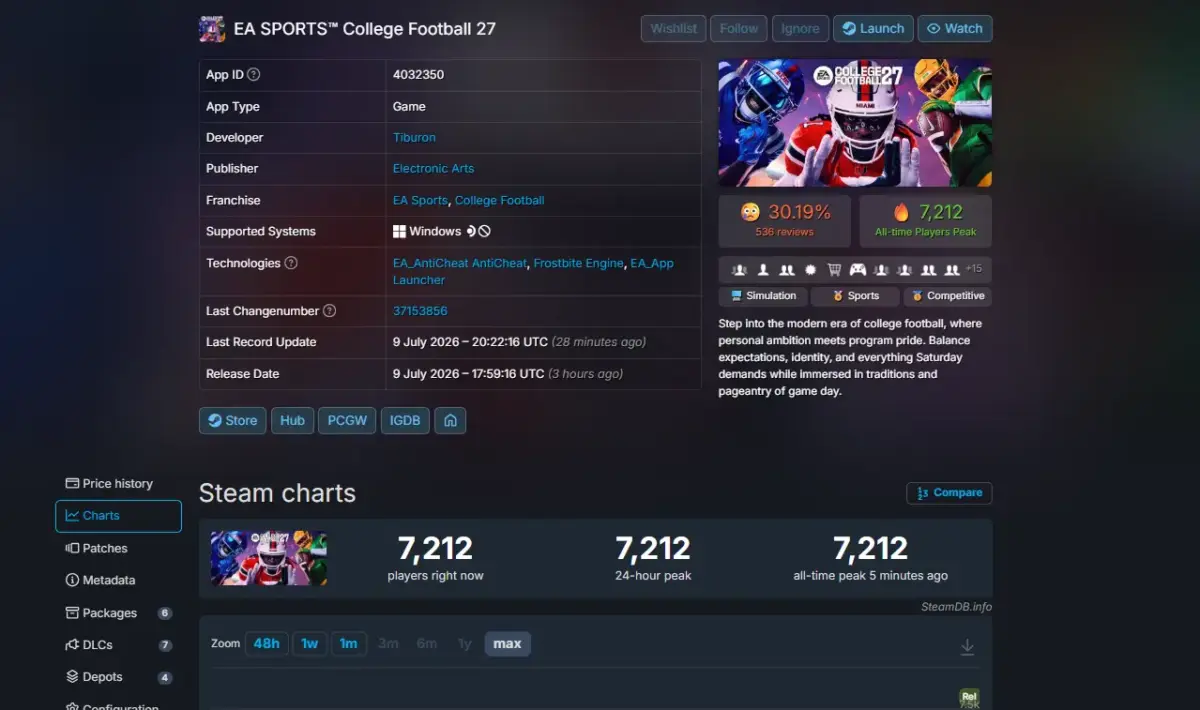Click the 7,212 24-hour peak stat

[653, 558]
